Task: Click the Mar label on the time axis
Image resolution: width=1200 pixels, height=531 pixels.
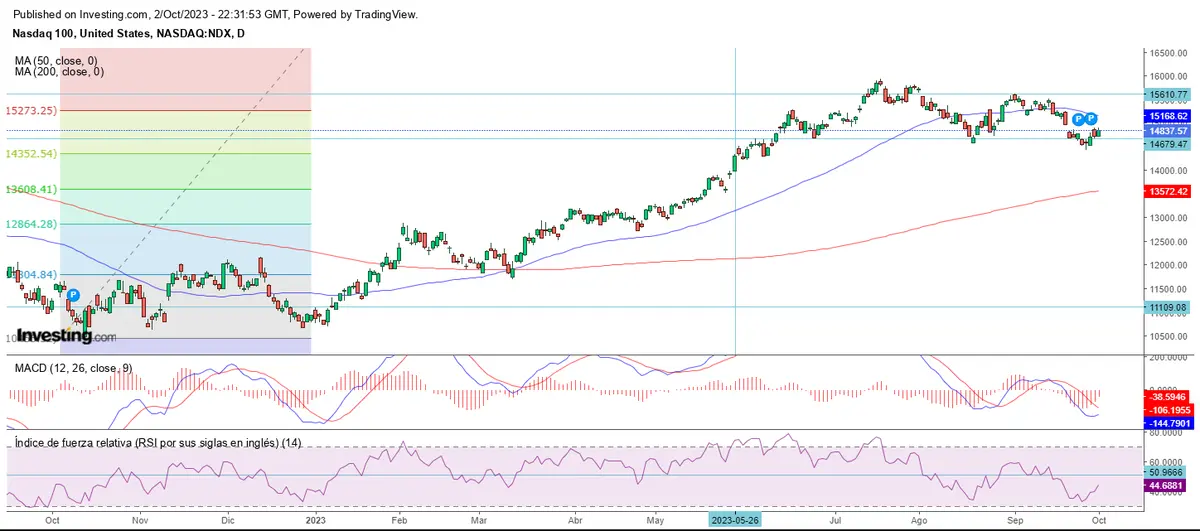Action: (478, 521)
